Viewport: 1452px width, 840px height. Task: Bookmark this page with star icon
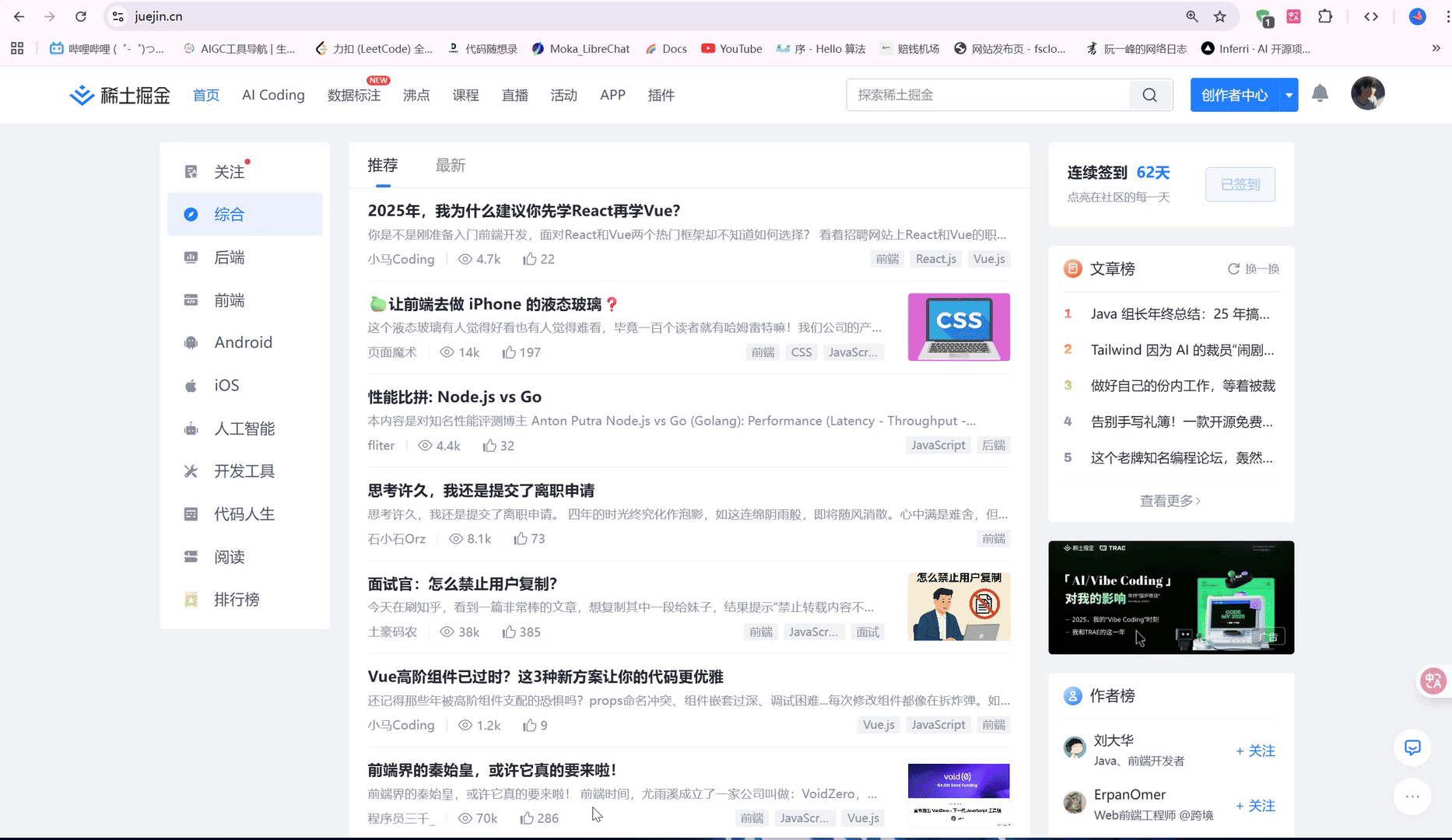coord(1220,16)
